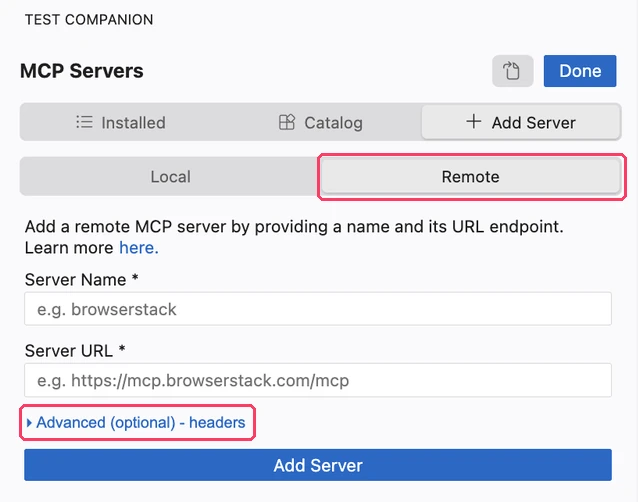Open the 'here' learn more link
The height and width of the screenshot is (502, 638).
[x=138, y=248]
